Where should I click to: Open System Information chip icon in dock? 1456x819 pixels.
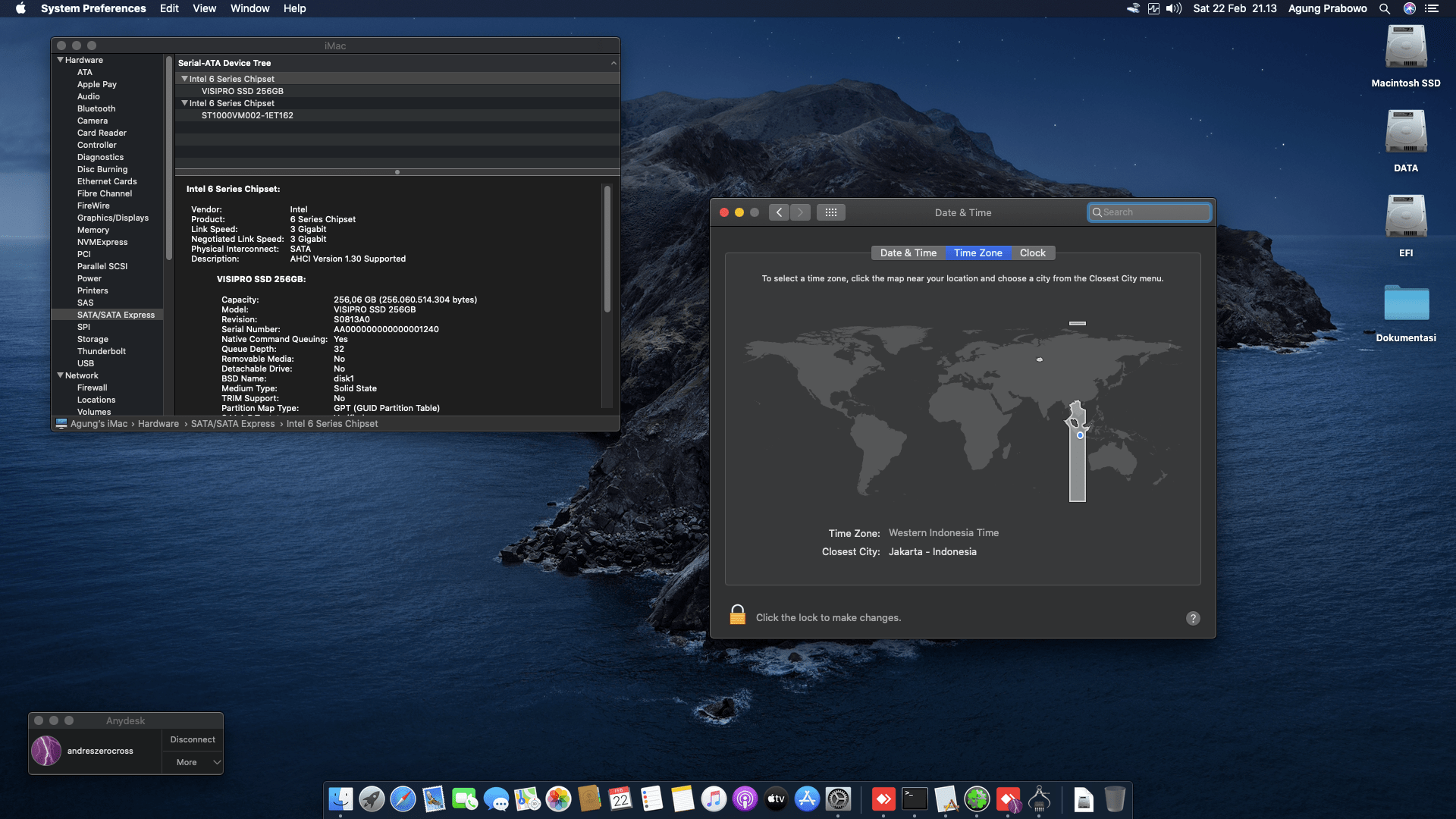pos(1039,799)
